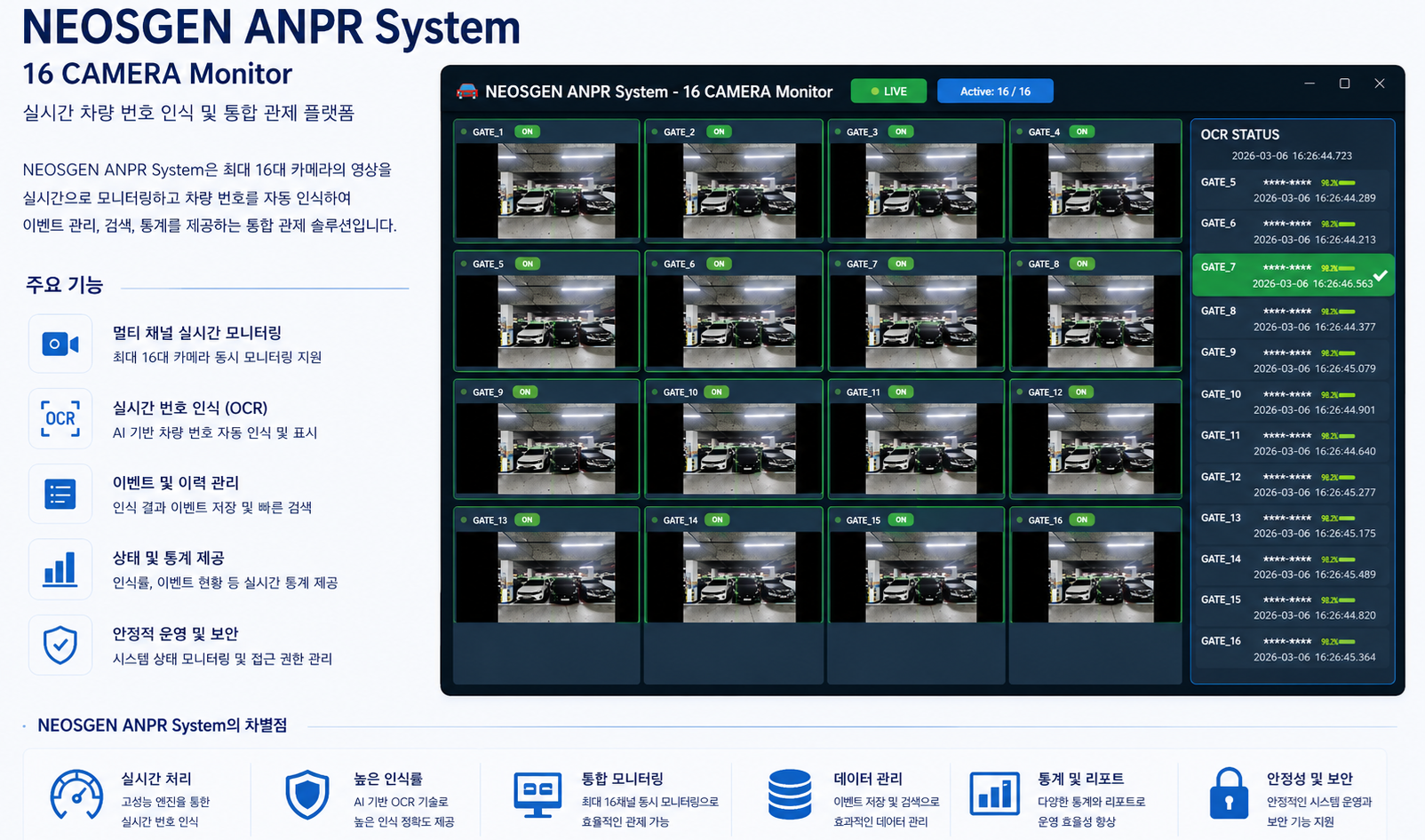Click the real-time processing speedometer icon
This screenshot has width=1425, height=840.
coord(76,794)
